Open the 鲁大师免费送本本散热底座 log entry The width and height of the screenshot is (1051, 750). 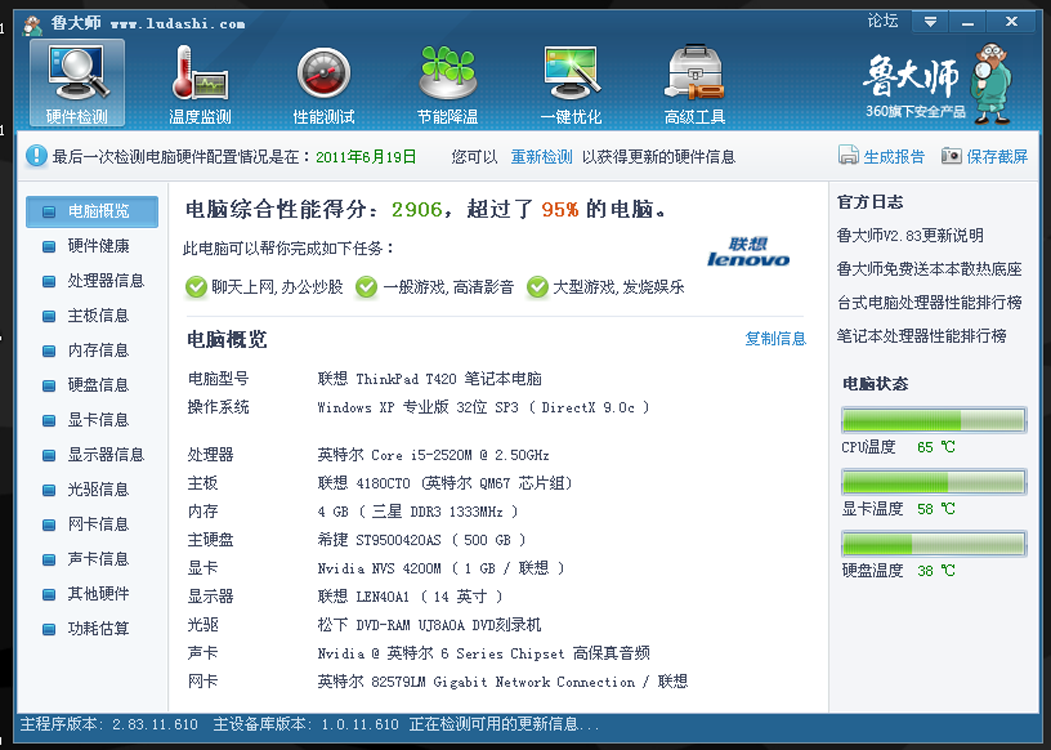click(929, 269)
